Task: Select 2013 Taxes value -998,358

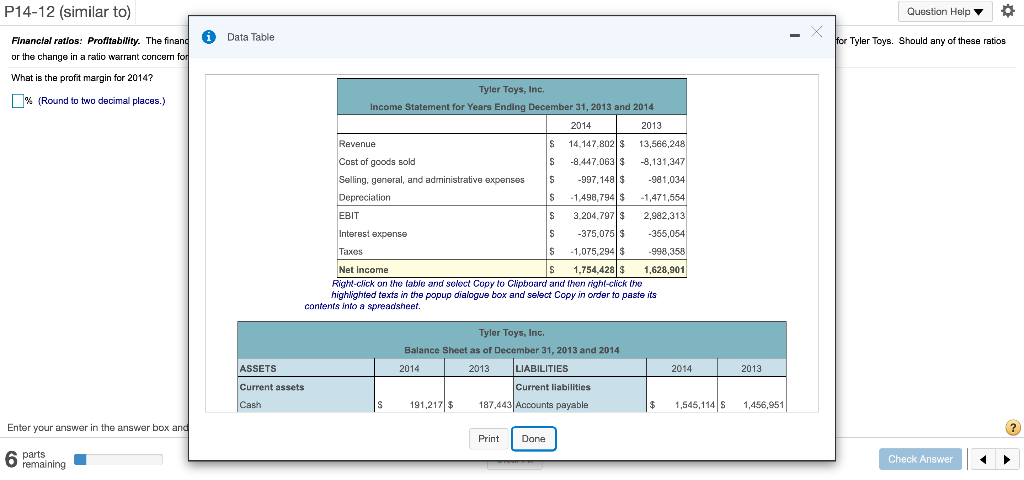Action: tap(667, 251)
